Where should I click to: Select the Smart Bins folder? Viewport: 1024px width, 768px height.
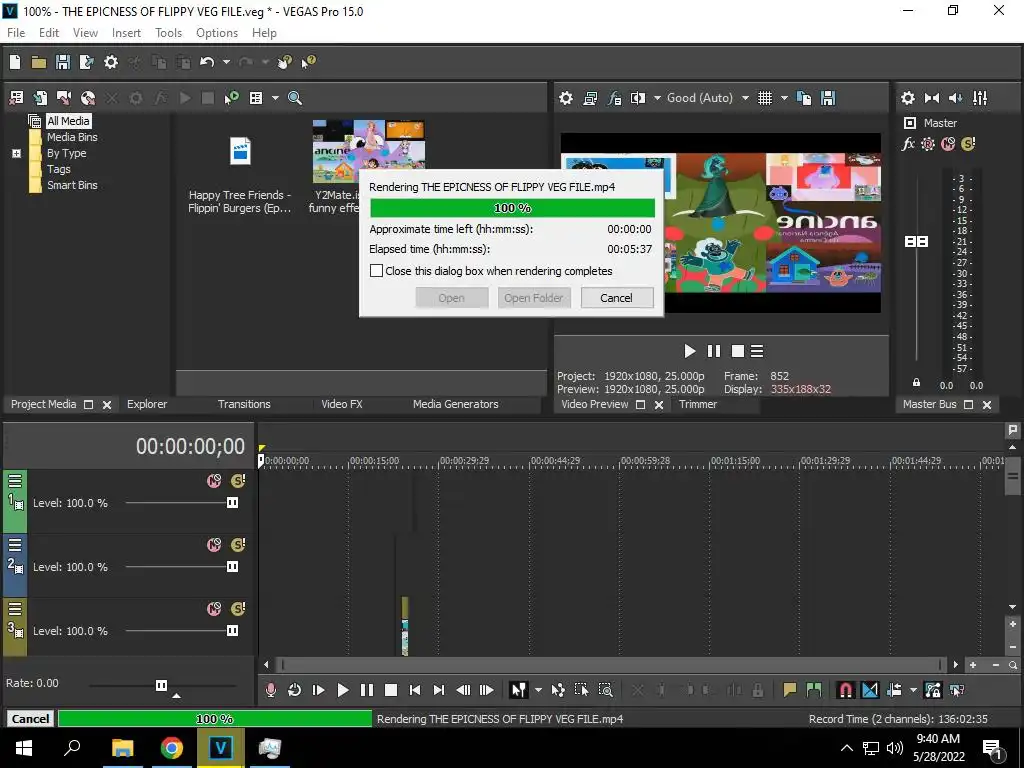pyautogui.click(x=72, y=185)
